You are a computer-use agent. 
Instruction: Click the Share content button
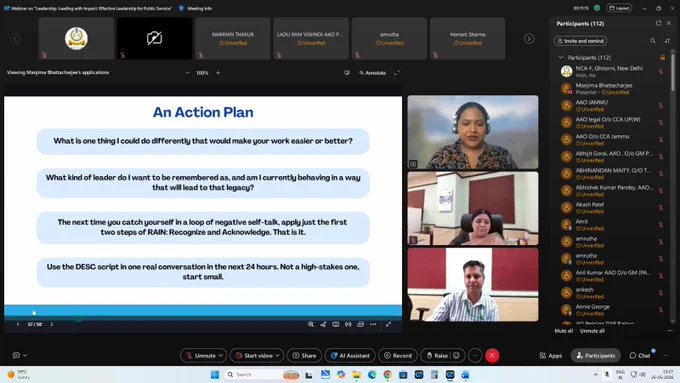[304, 355]
